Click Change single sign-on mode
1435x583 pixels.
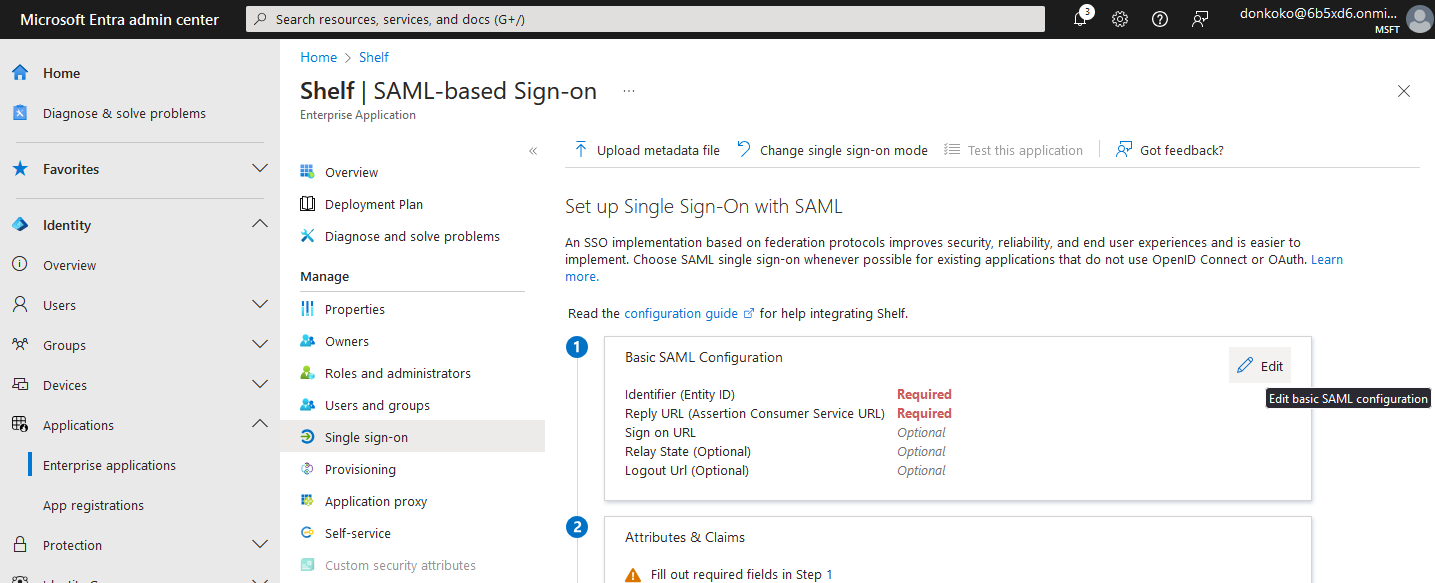(x=843, y=150)
